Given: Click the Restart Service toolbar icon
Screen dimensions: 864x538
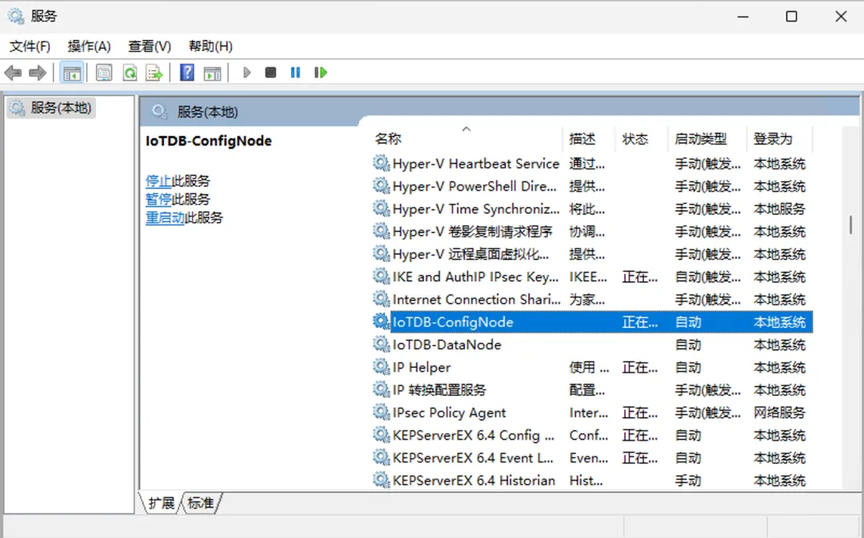Looking at the screenshot, I should [x=321, y=72].
